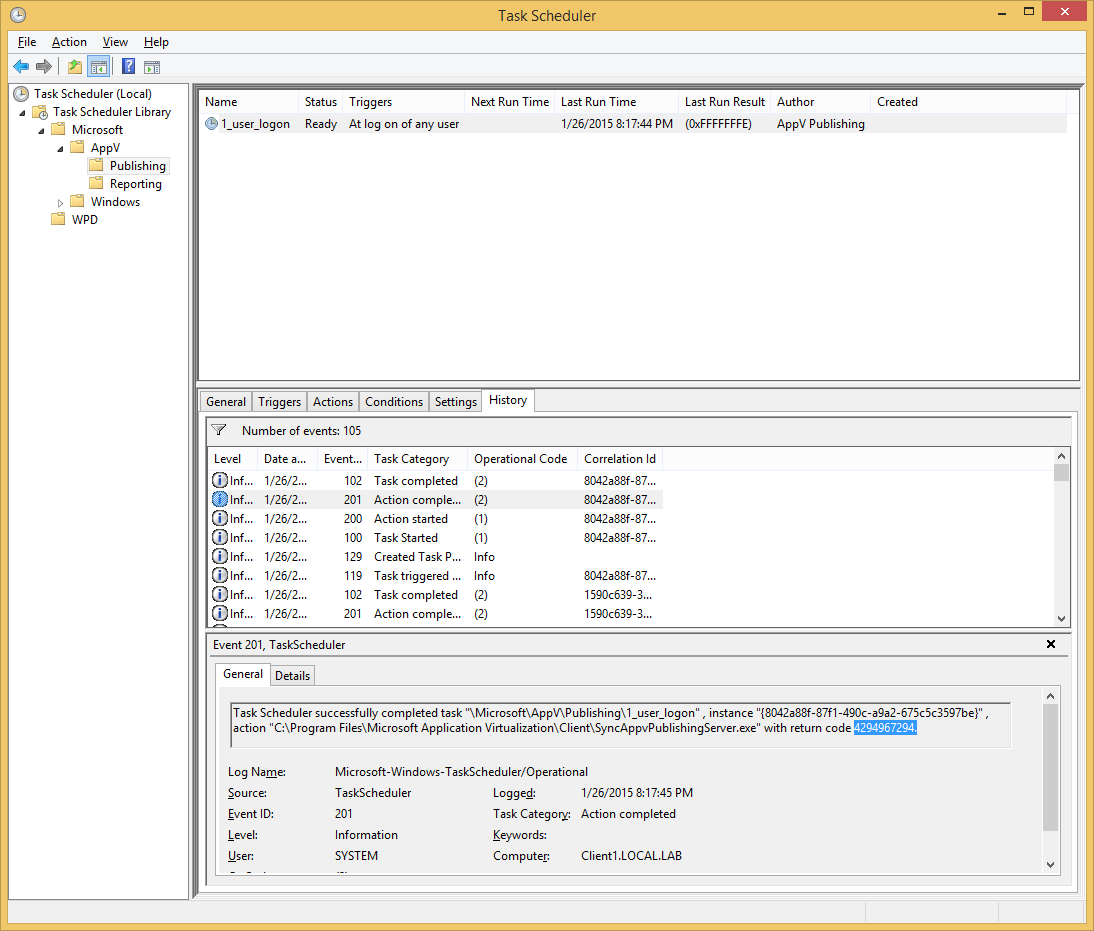Viewport: 1094px width, 931px height.
Task: Click info icon of event 102 with 1590c639
Action: 220,594
